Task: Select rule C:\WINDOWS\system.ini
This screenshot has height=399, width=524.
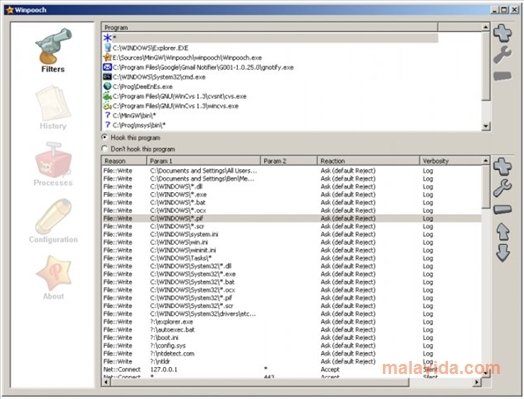Action: click(291, 234)
